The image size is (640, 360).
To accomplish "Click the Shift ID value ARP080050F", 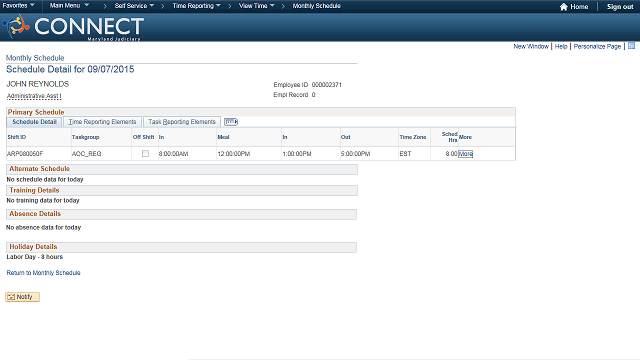I will coord(25,154).
